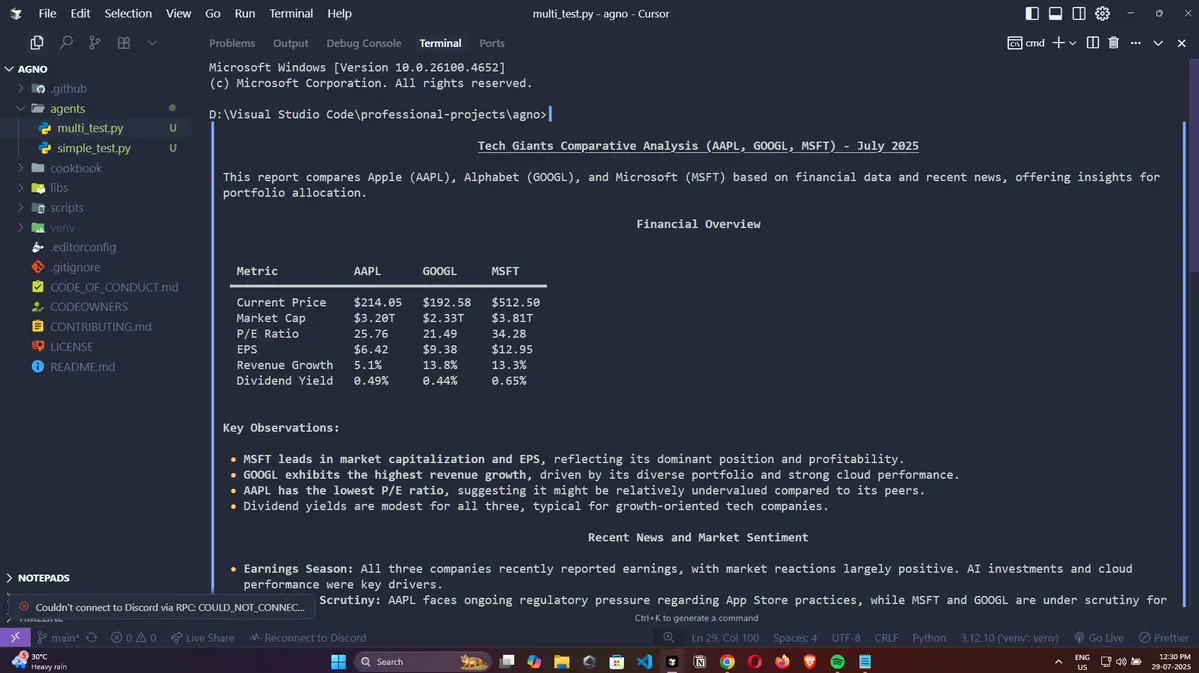Open the Go menu

[213, 13]
